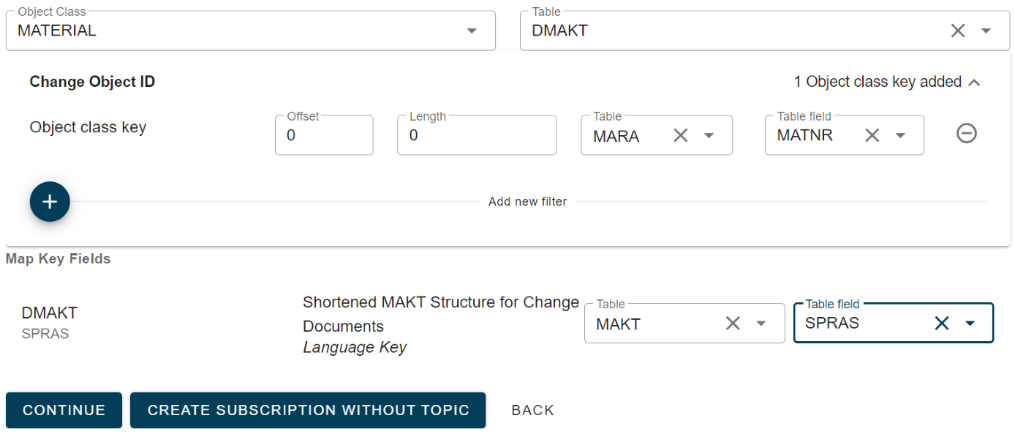Screen dimensions: 1015x432
Task: Expand the MATNR table field dropdown
Action: pyautogui.click(x=900, y=135)
